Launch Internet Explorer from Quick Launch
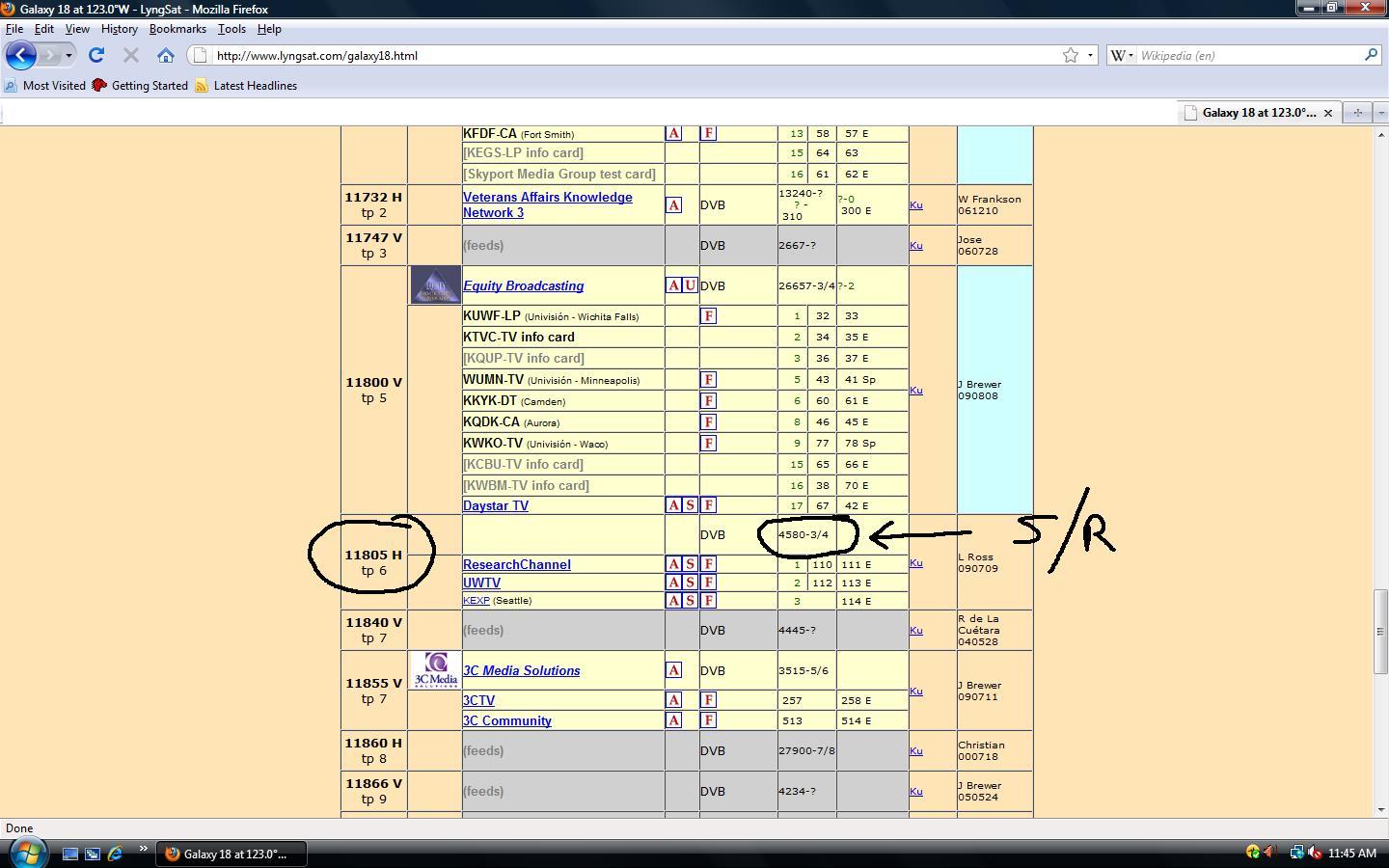The width and height of the screenshot is (1389, 868). (115, 854)
